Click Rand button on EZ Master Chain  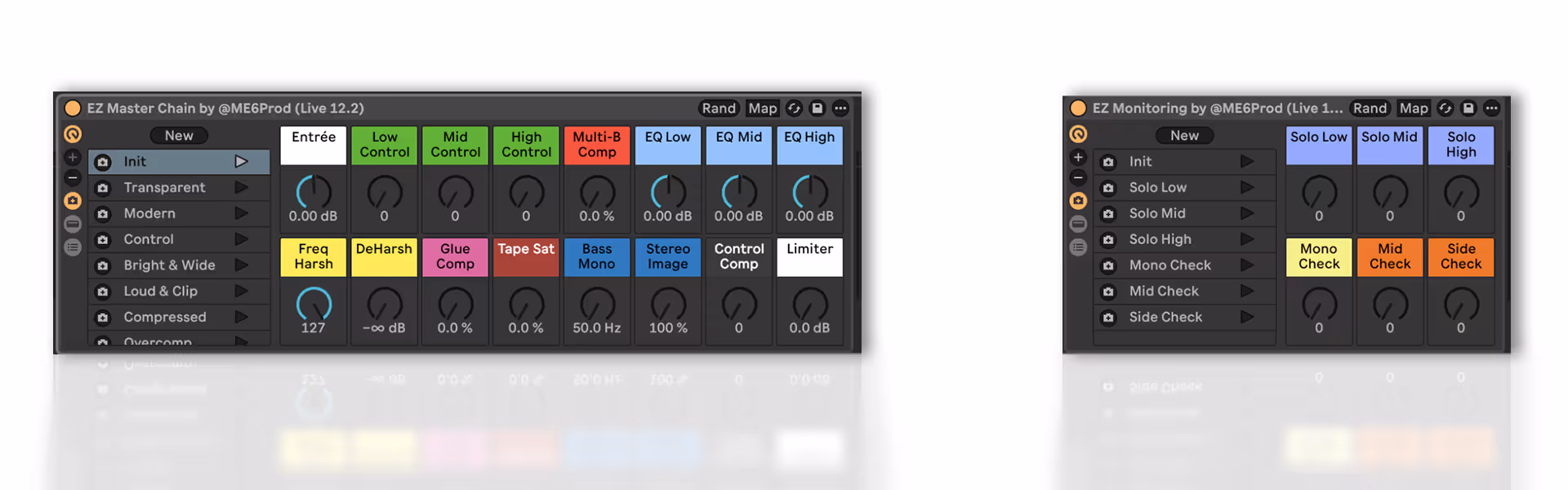coord(719,108)
